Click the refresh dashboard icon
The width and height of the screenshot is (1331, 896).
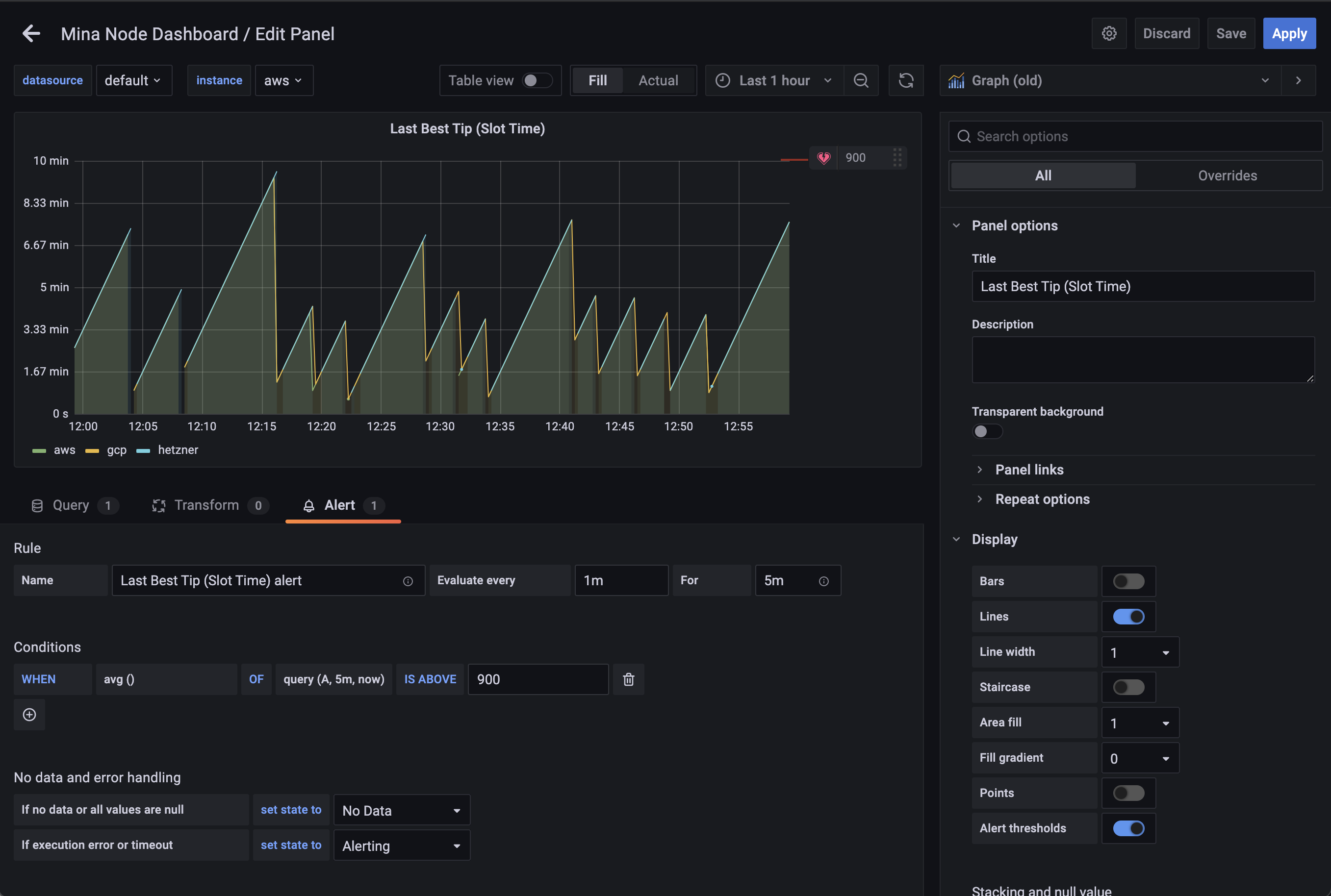pyautogui.click(x=906, y=80)
